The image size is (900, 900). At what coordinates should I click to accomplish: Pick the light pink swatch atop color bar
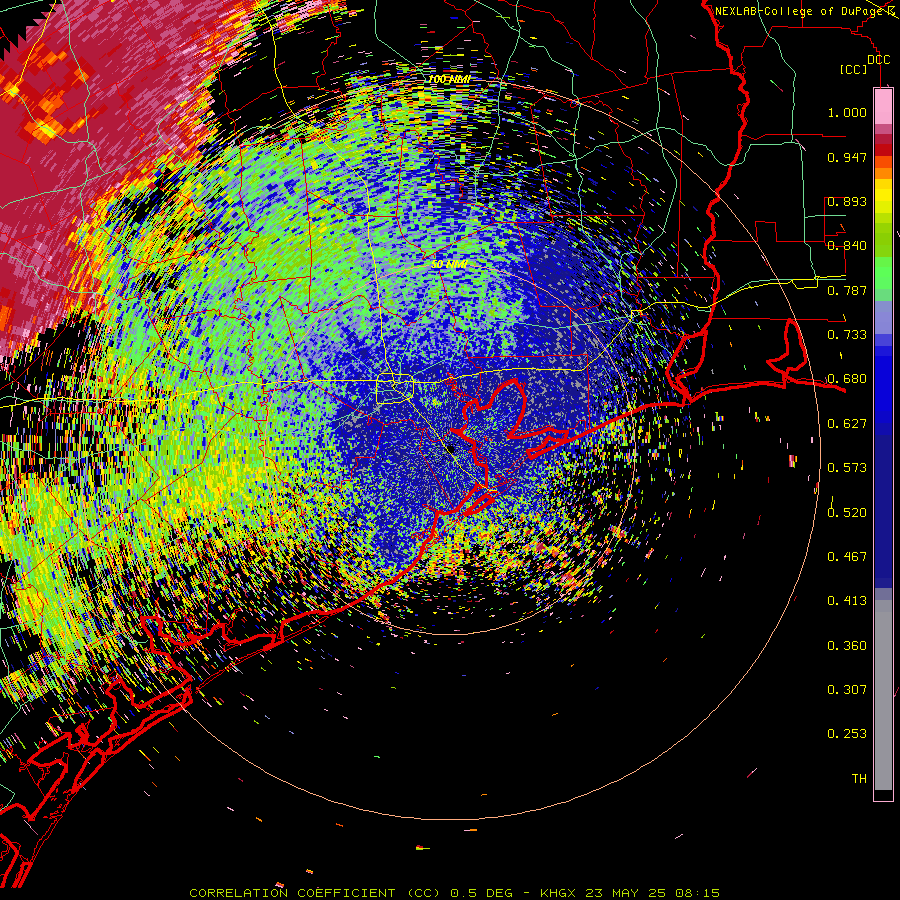pyautogui.click(x=883, y=107)
